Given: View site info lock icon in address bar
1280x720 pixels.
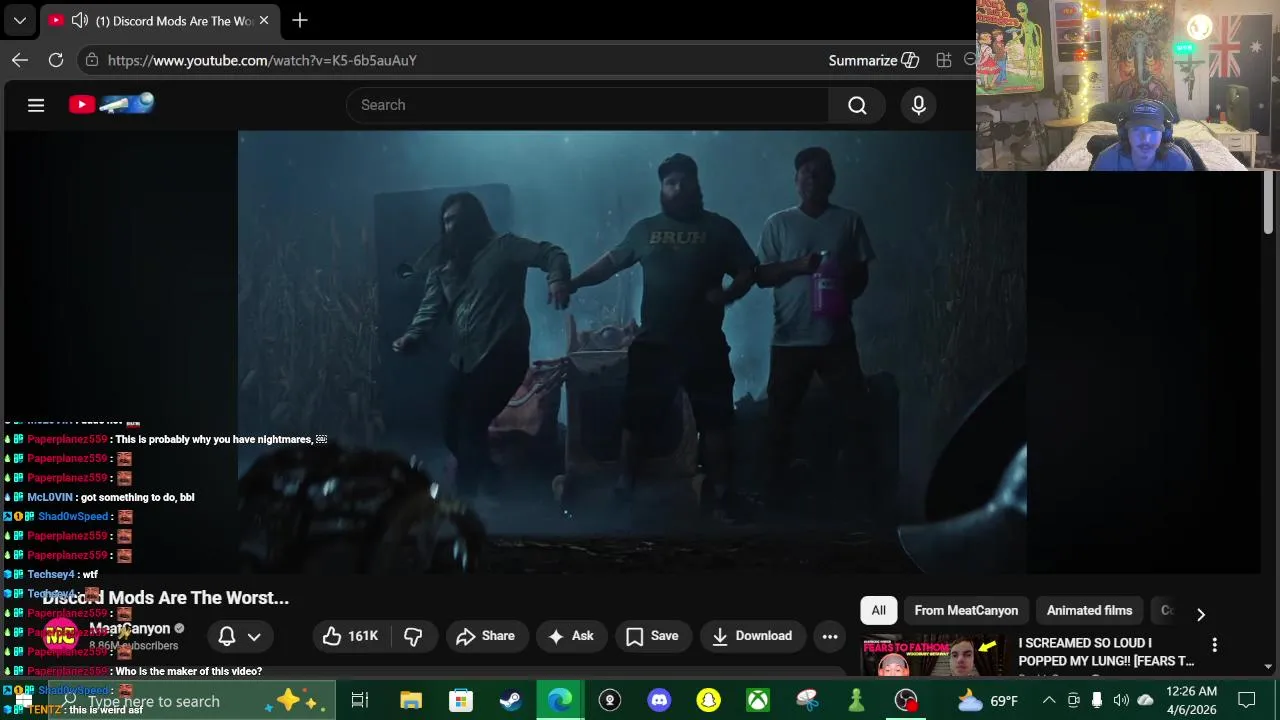Looking at the screenshot, I should tap(92, 60).
